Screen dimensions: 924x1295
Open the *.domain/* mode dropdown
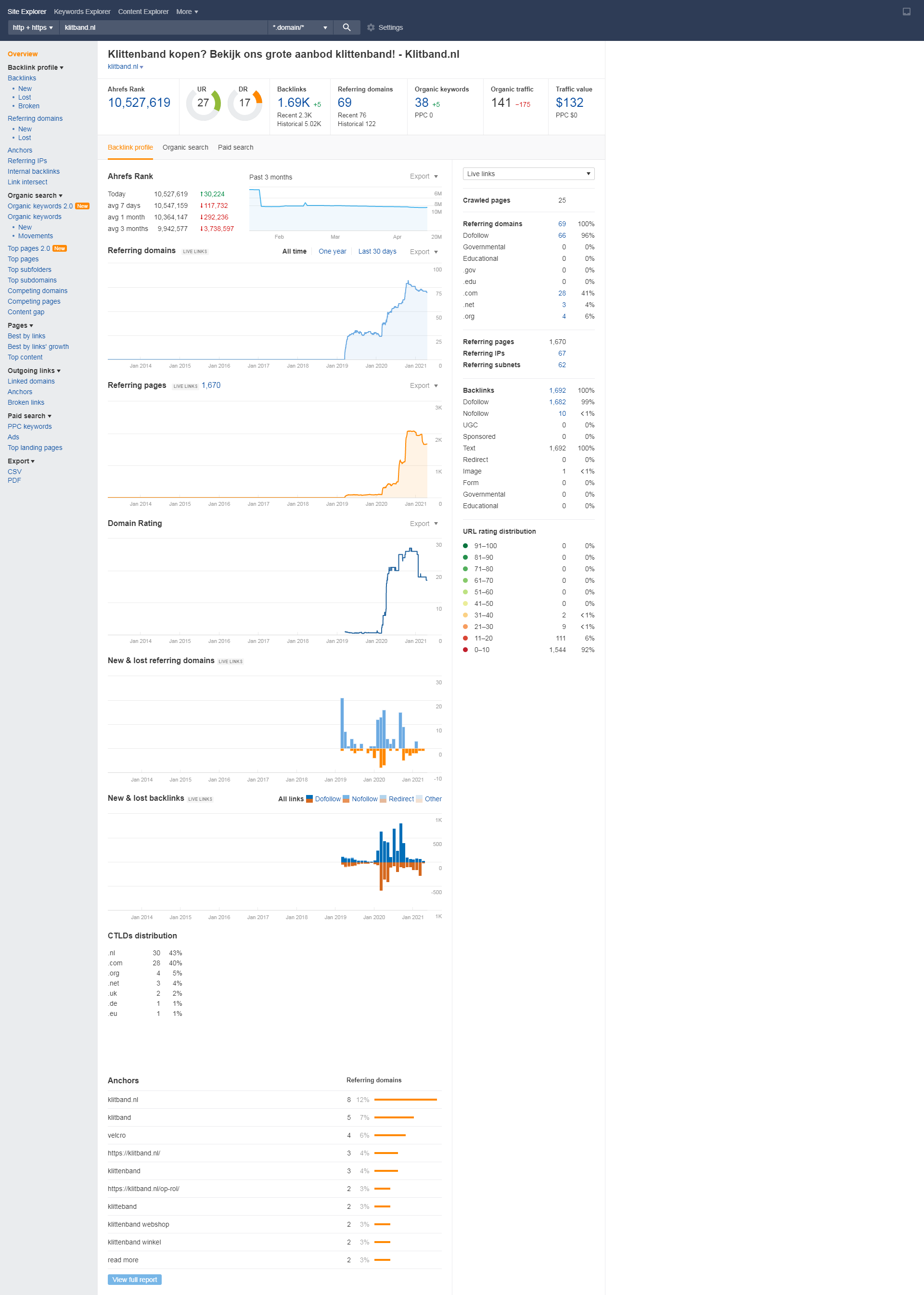(300, 27)
